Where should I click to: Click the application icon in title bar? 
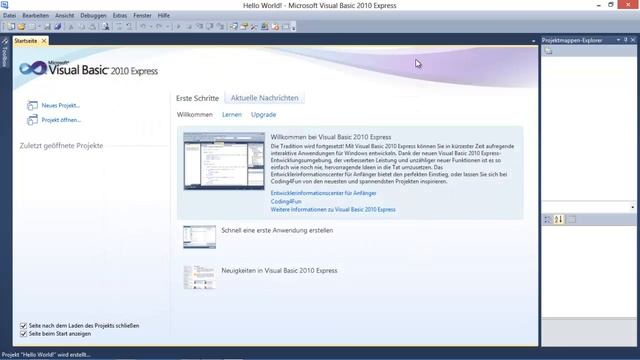pos(4,5)
